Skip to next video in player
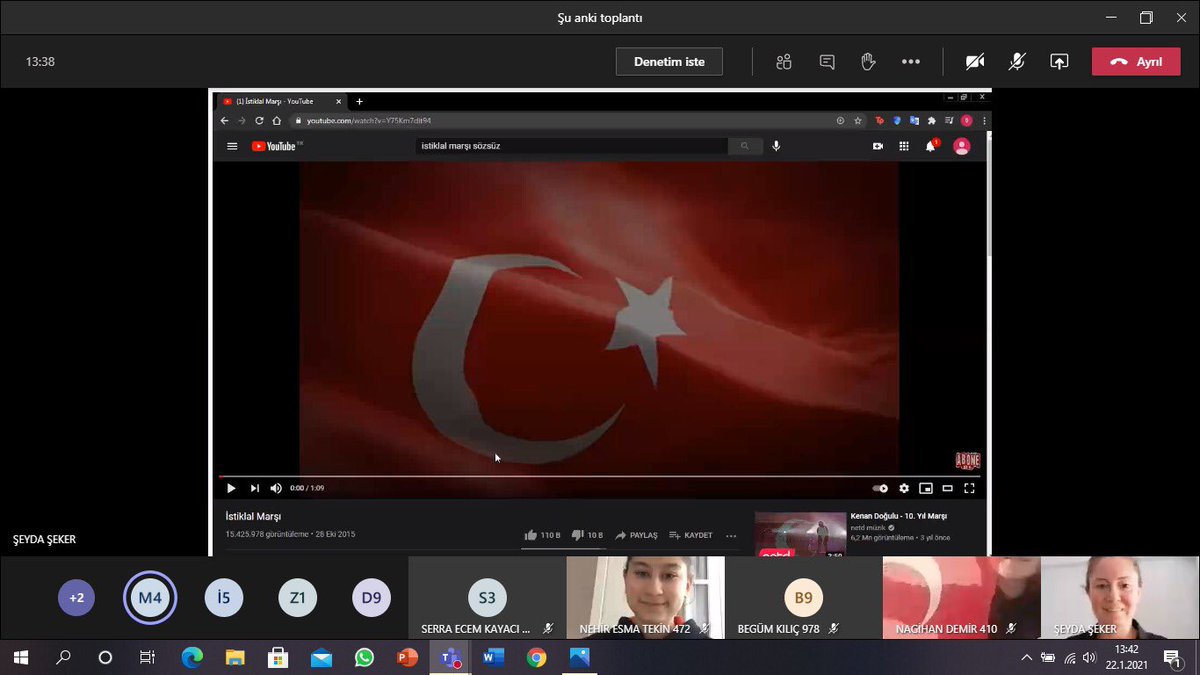 point(254,488)
